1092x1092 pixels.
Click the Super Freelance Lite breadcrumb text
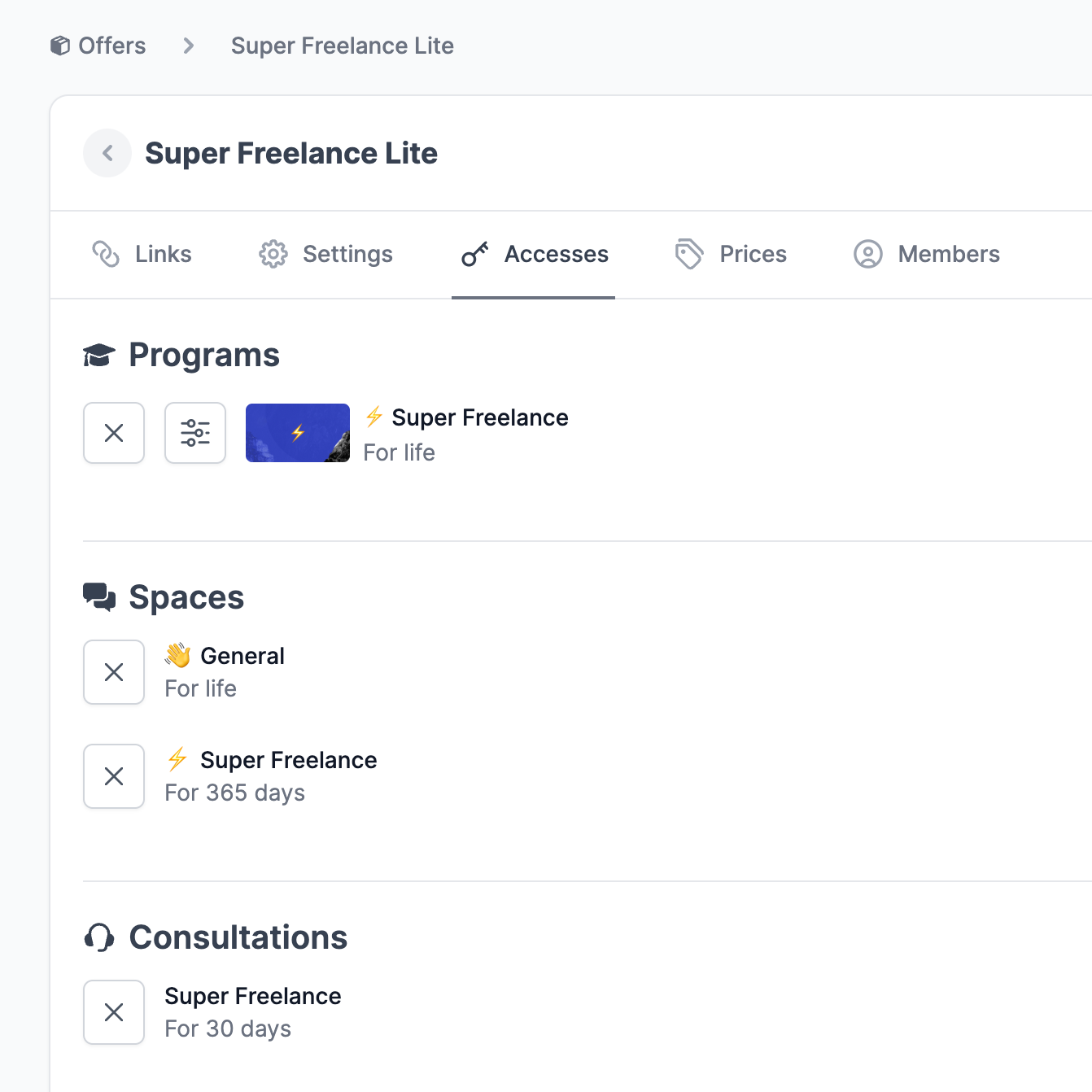pos(343,46)
